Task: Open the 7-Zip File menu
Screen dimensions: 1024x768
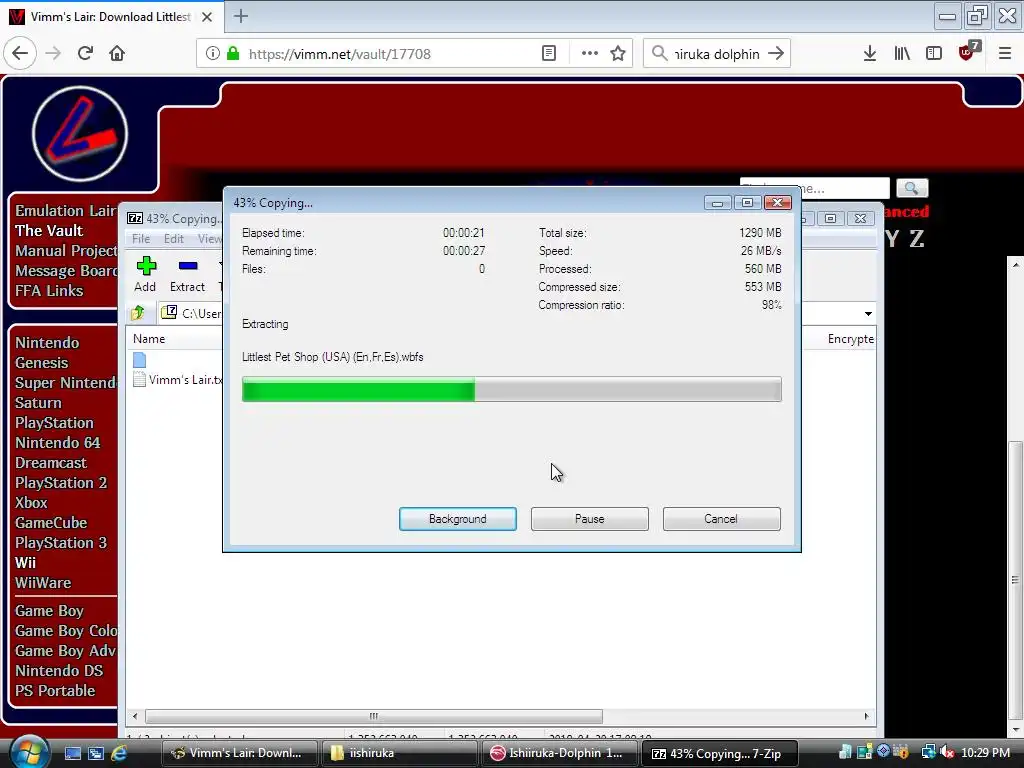Action: (140, 239)
